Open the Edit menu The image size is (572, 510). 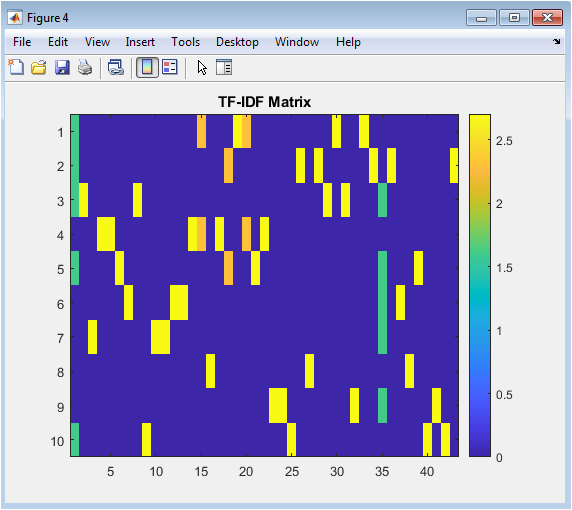click(58, 42)
